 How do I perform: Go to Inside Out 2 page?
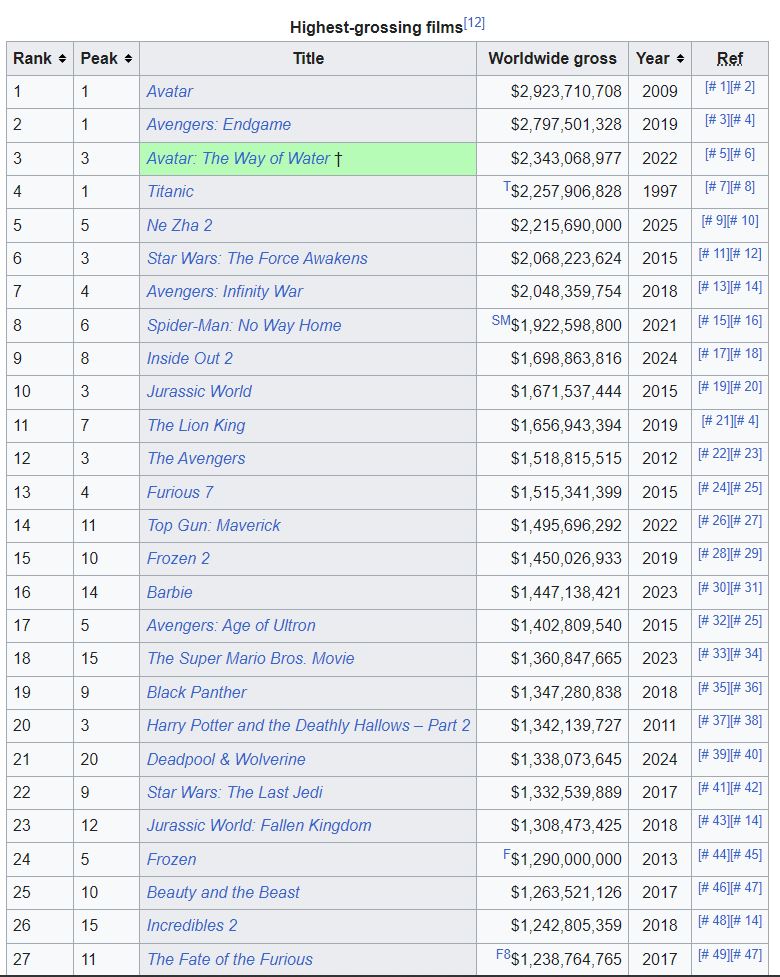click(189, 358)
